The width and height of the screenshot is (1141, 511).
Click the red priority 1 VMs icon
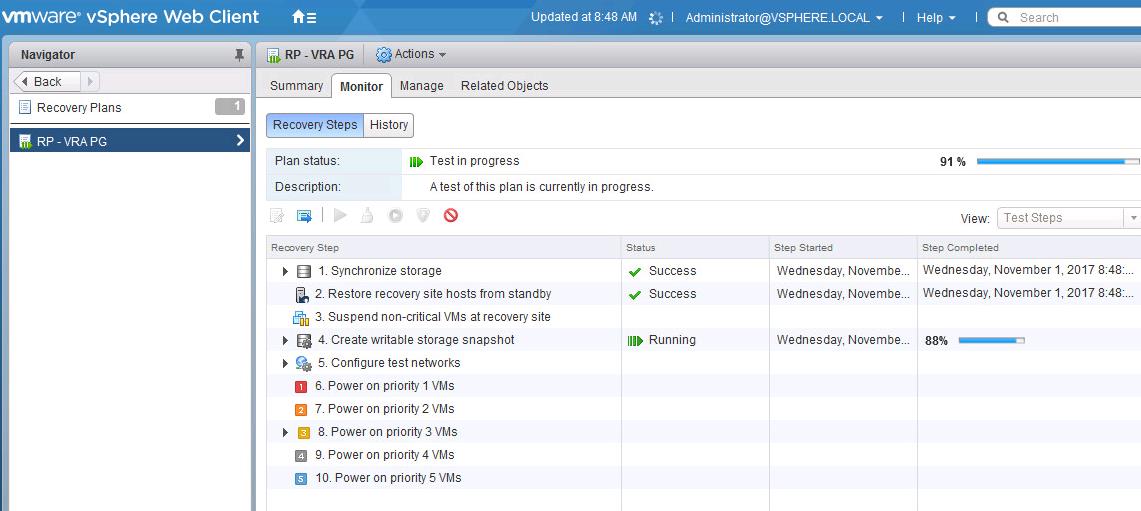coord(301,387)
